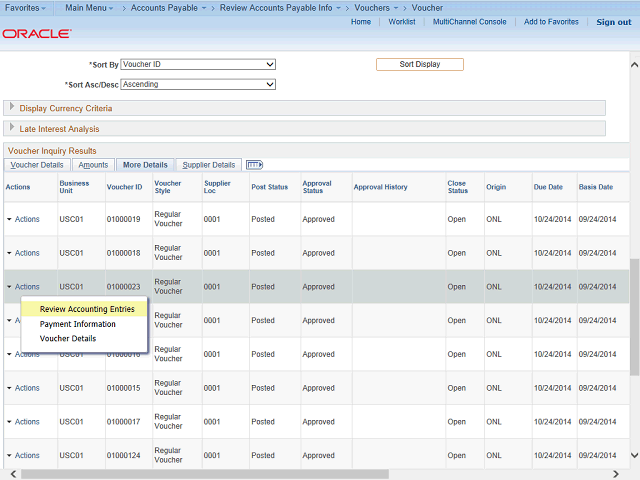This screenshot has height=480, width=640.
Task: Open the Voucher Details tab
Action: click(37, 165)
